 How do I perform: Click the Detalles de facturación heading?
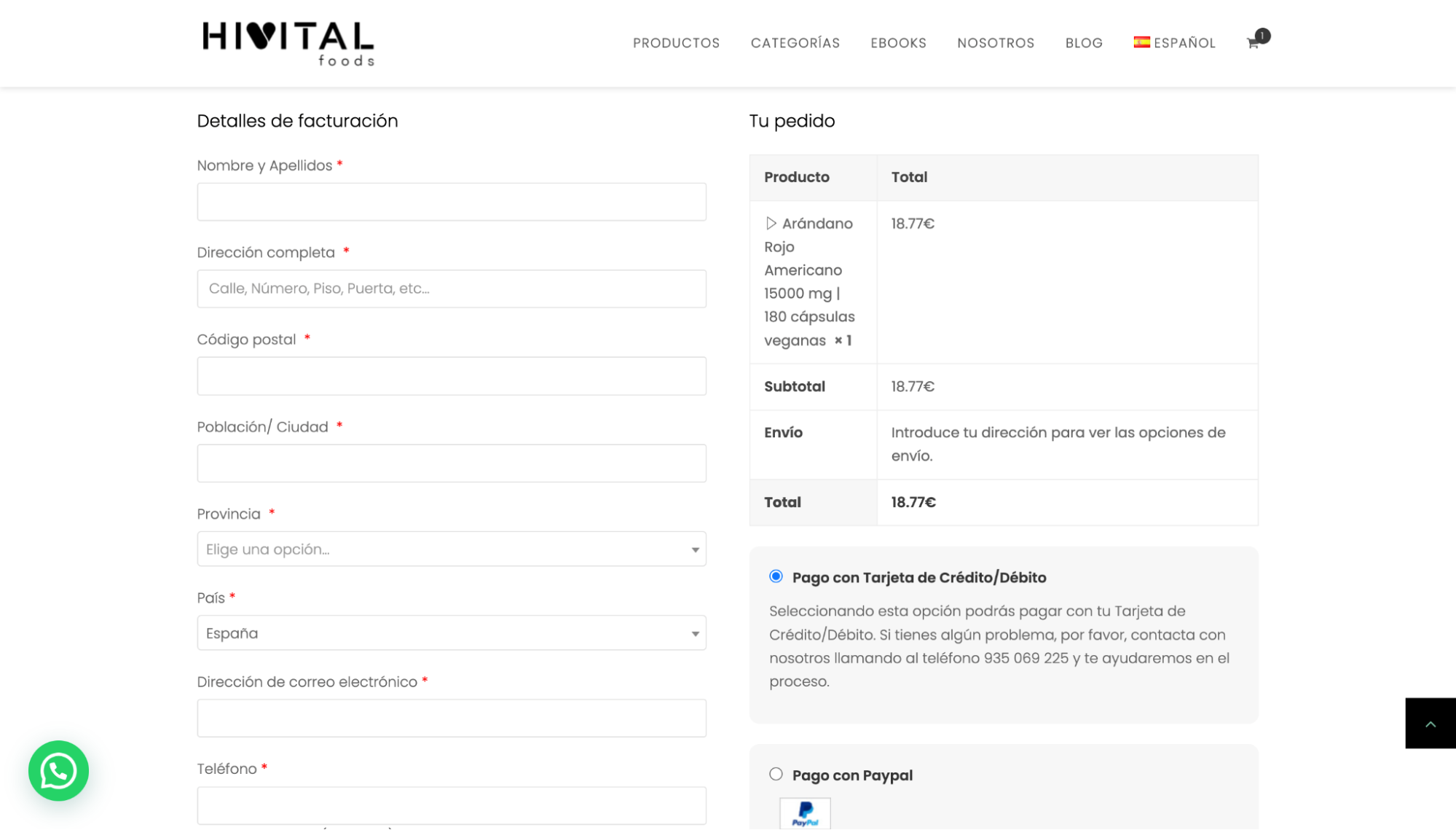point(297,121)
